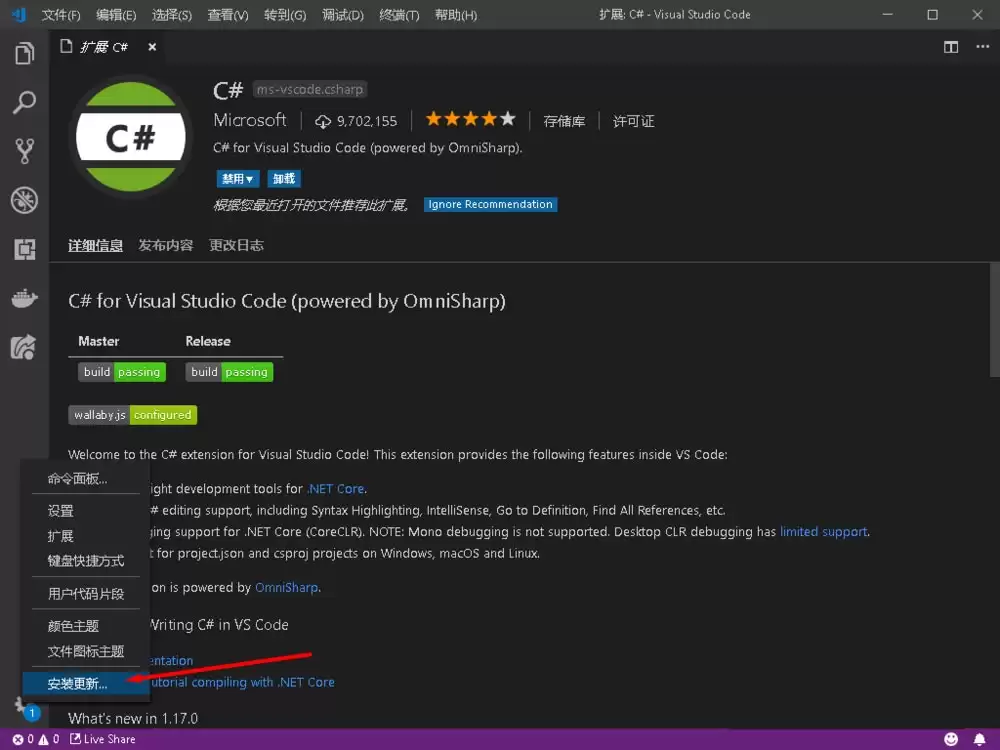
Task: Open the Extensions view icon
Action: tap(25, 248)
